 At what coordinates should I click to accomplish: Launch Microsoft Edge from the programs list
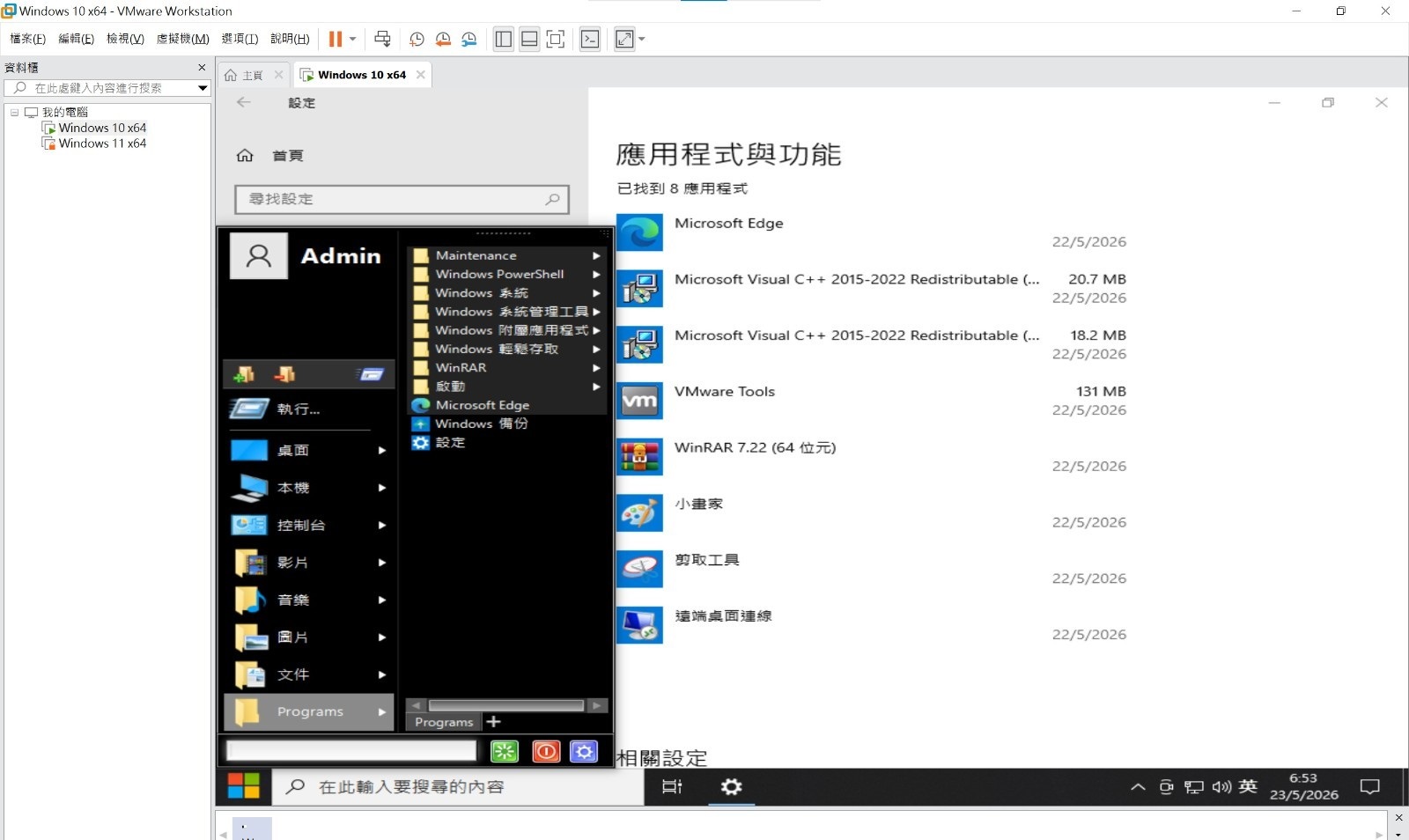[x=507, y=405]
